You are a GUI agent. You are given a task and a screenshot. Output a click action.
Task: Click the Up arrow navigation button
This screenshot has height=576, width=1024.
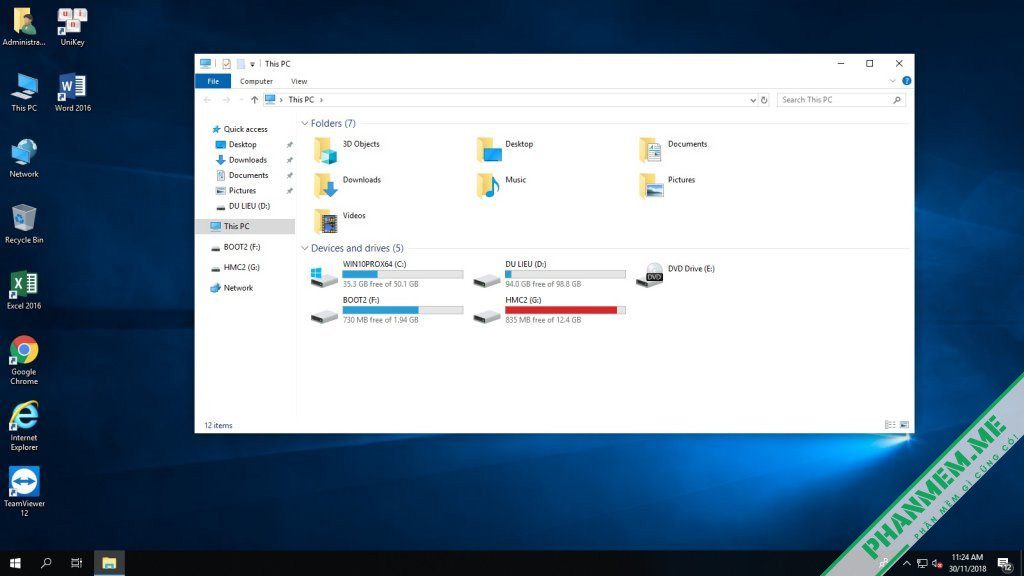pyautogui.click(x=254, y=100)
